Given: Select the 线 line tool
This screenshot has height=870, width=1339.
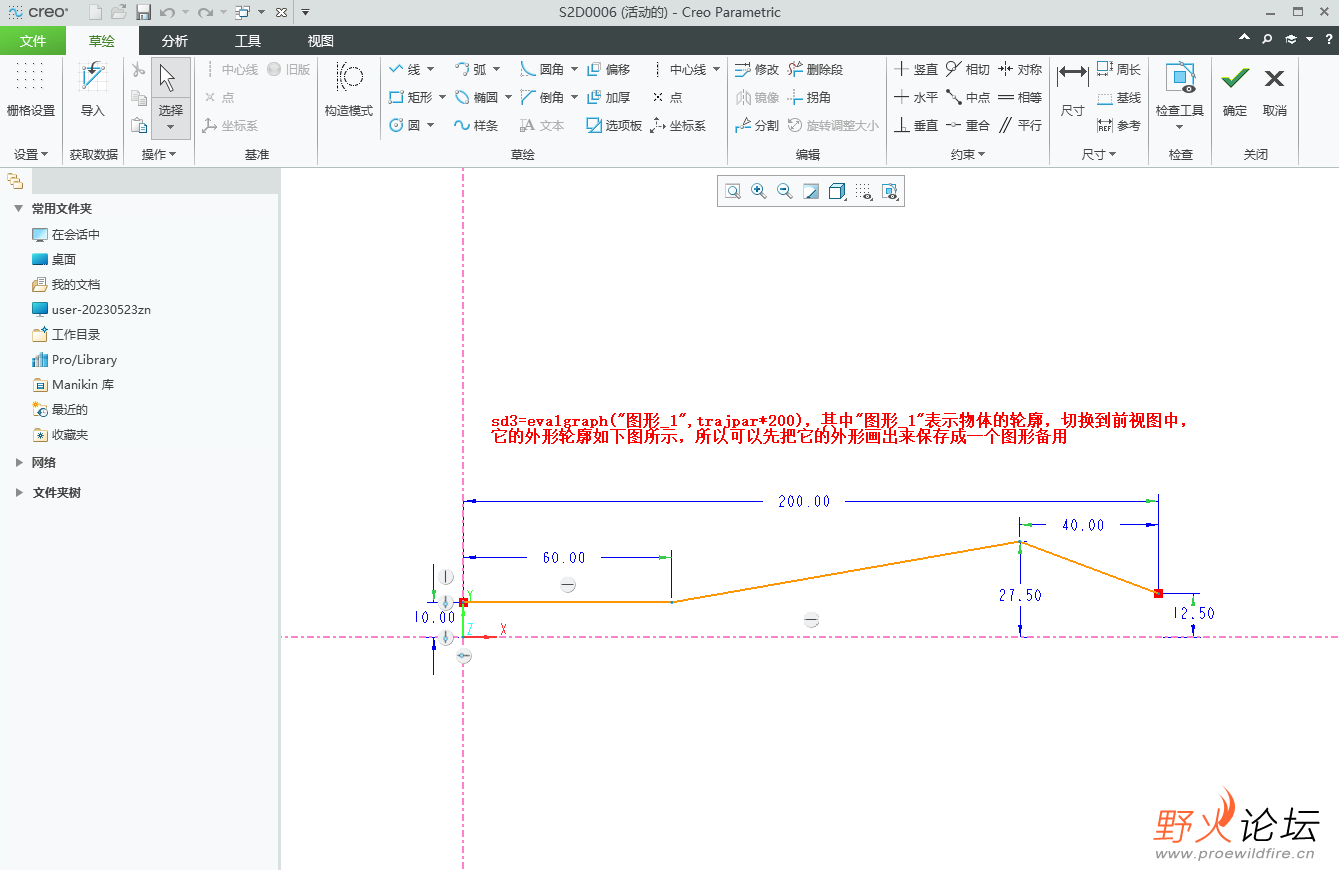Looking at the screenshot, I should (x=405, y=69).
